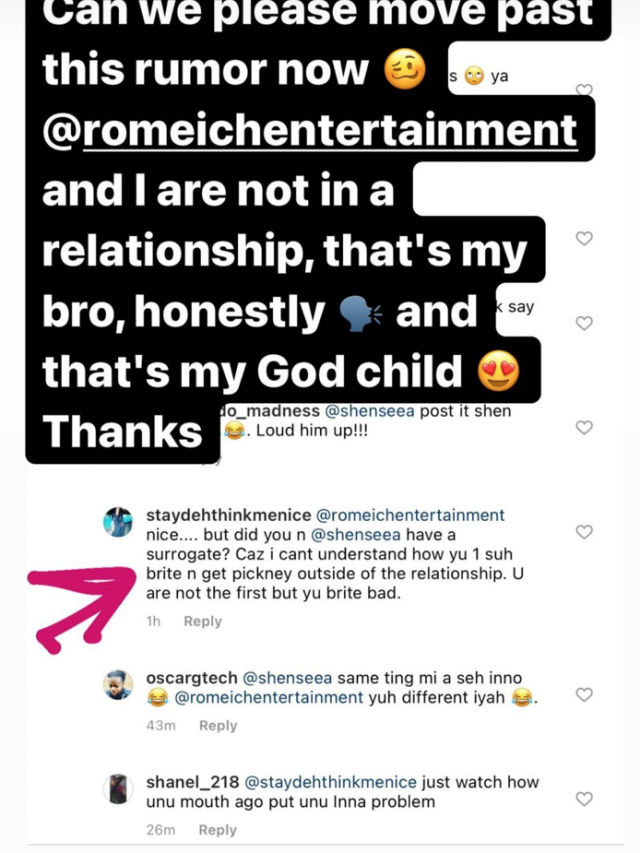640x853 pixels.
Task: Reply to staydehthinkmenice's surrogate comment
Action: tap(202, 621)
